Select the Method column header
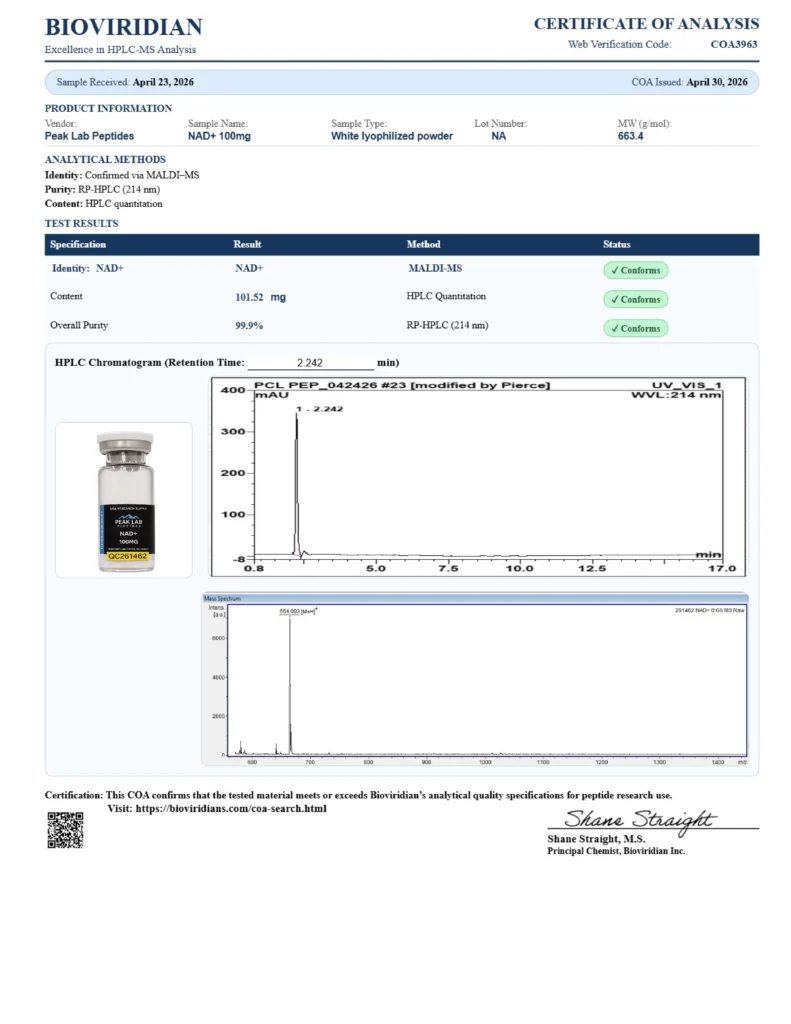The height and width of the screenshot is (1024, 791). point(423,244)
